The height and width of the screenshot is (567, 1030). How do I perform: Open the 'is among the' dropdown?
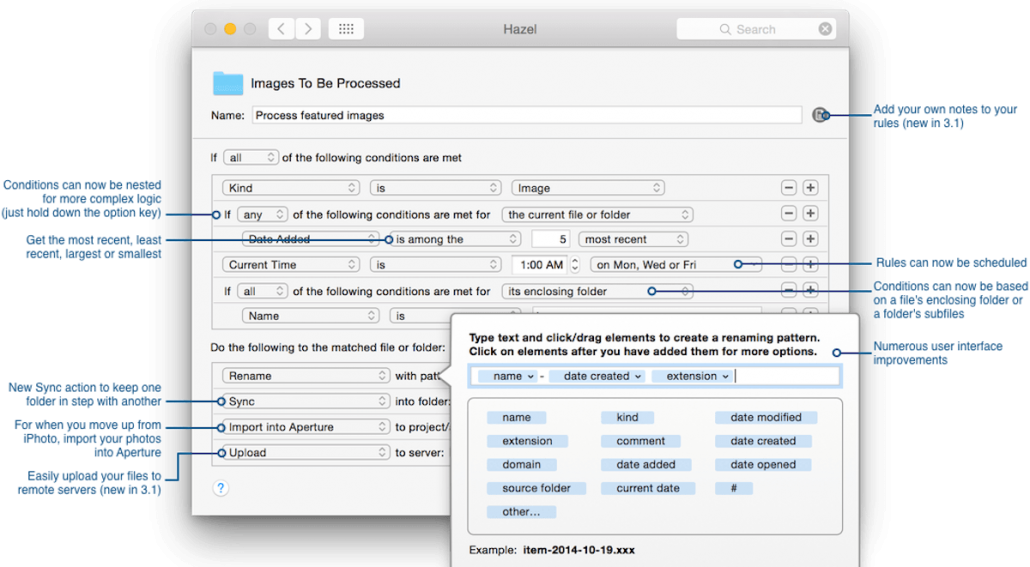tap(455, 239)
